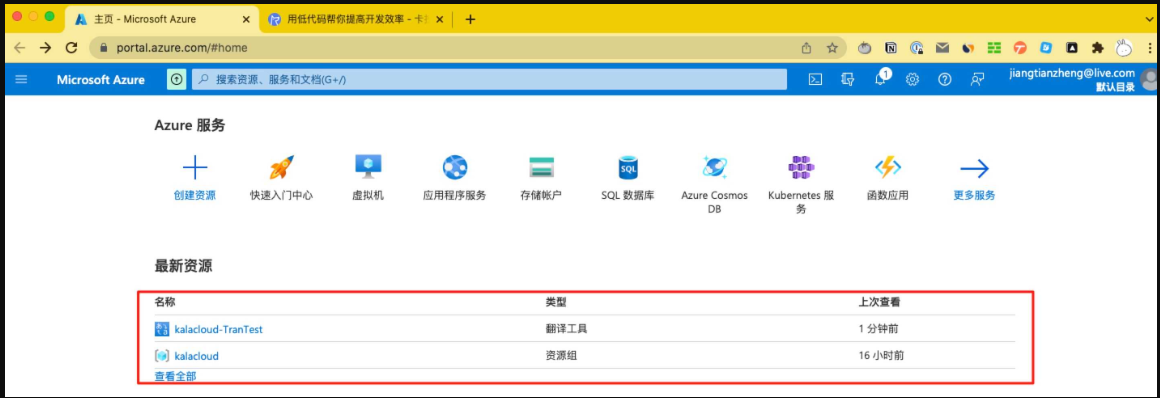1160x398 pixels.
Task: Click the share page icon in address bar
Action: point(806,48)
